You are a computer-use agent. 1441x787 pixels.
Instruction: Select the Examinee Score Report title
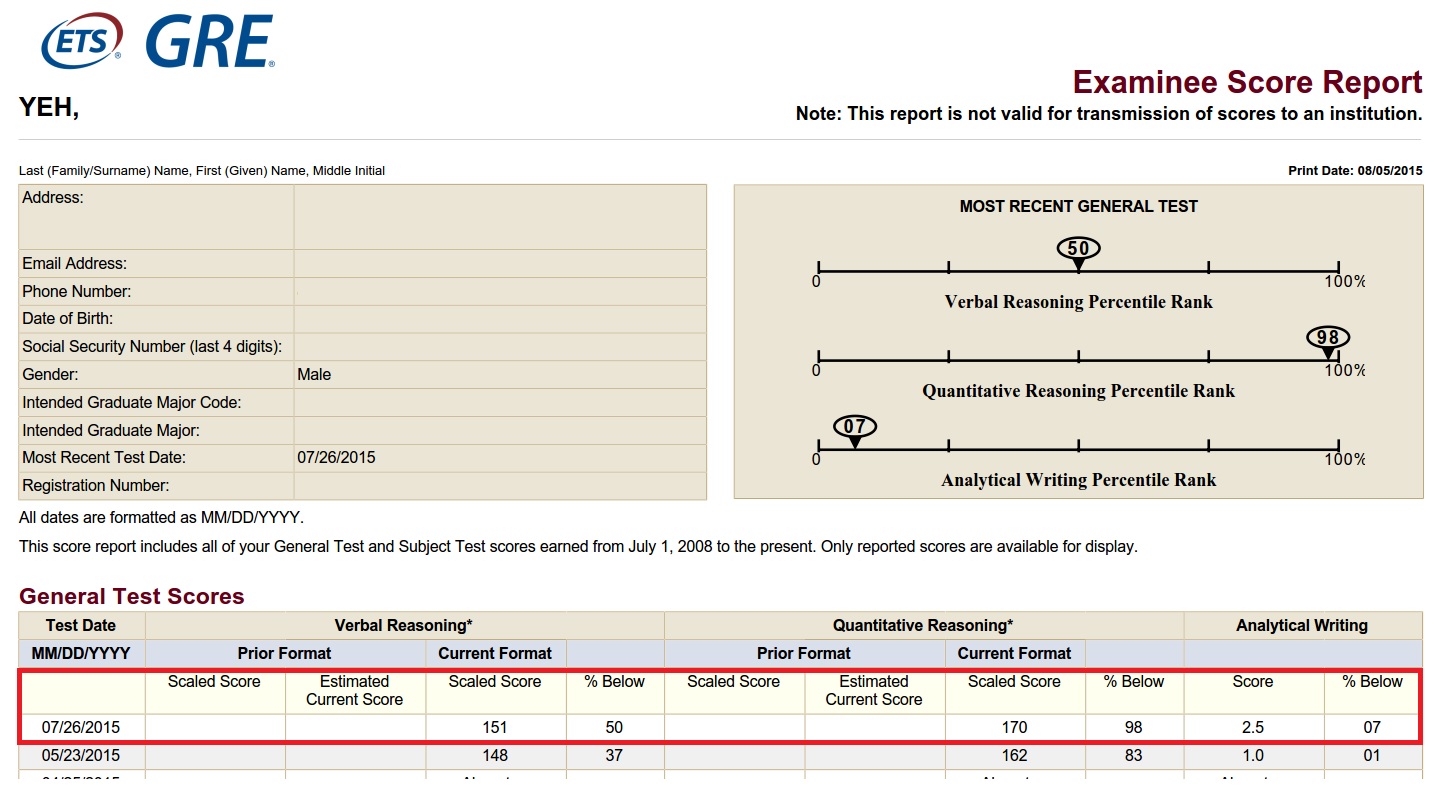1247,81
